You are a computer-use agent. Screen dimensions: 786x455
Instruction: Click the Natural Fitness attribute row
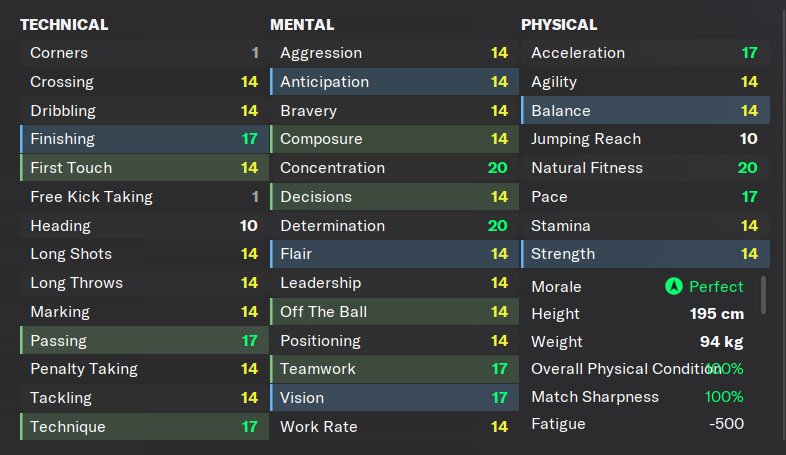[x=644, y=168]
